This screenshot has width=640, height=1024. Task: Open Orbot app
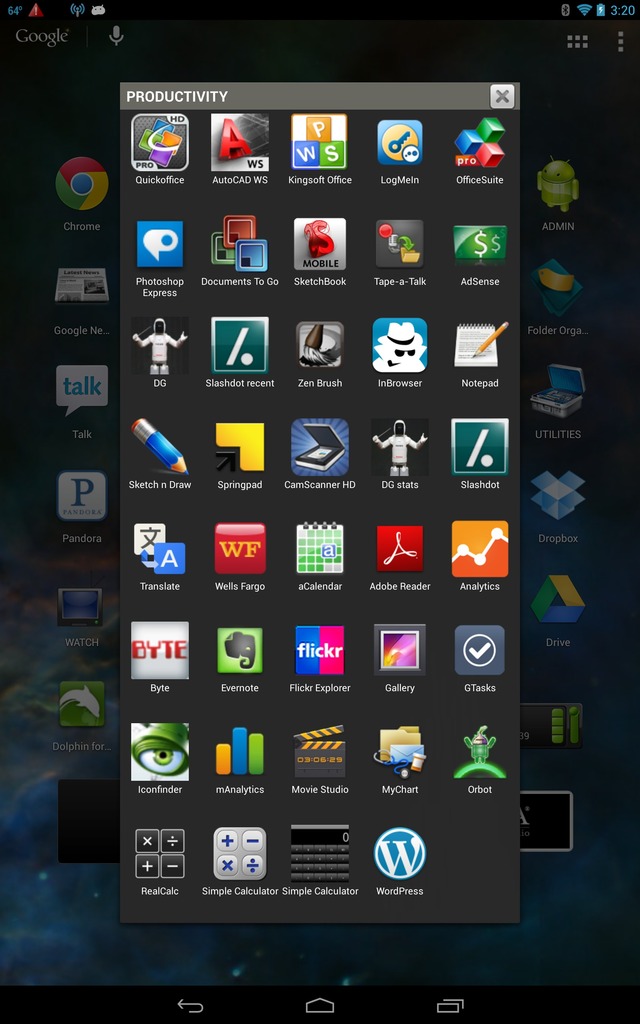(480, 752)
